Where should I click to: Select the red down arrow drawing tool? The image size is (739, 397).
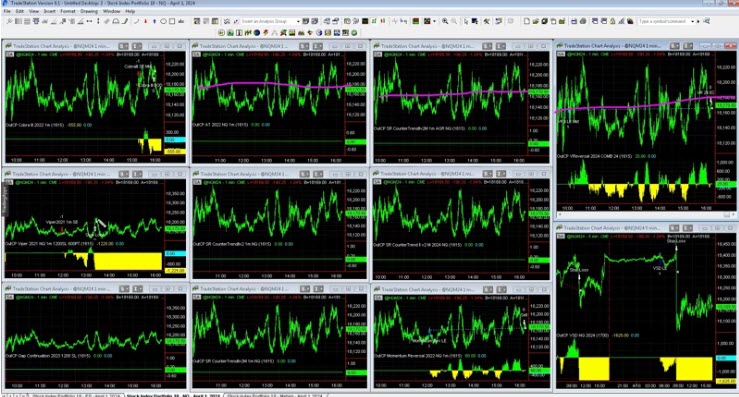(x=146, y=21)
